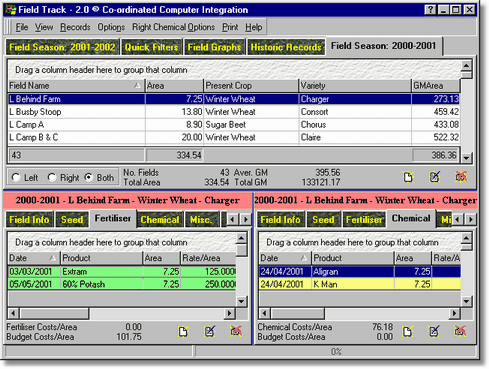
Task: Open left panel Chemical tab
Action: (160, 219)
